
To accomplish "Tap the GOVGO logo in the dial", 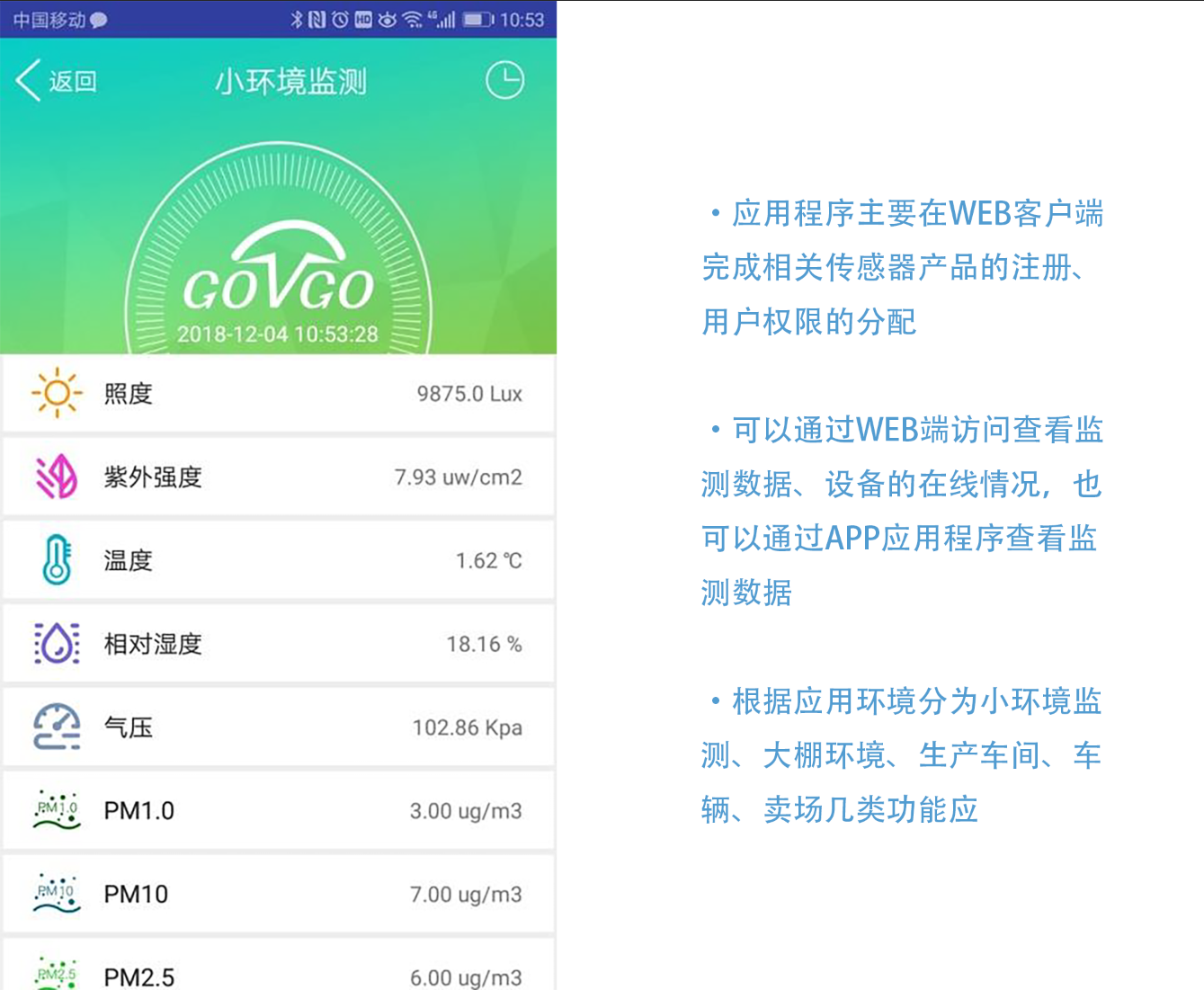I will click(x=278, y=268).
